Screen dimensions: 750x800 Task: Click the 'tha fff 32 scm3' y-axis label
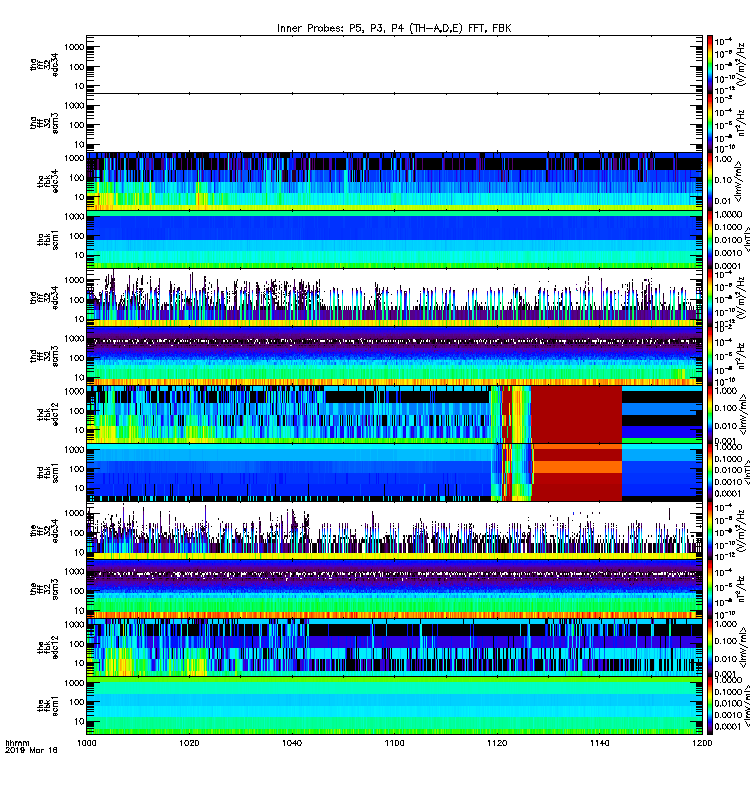pyautogui.click(x=44, y=123)
